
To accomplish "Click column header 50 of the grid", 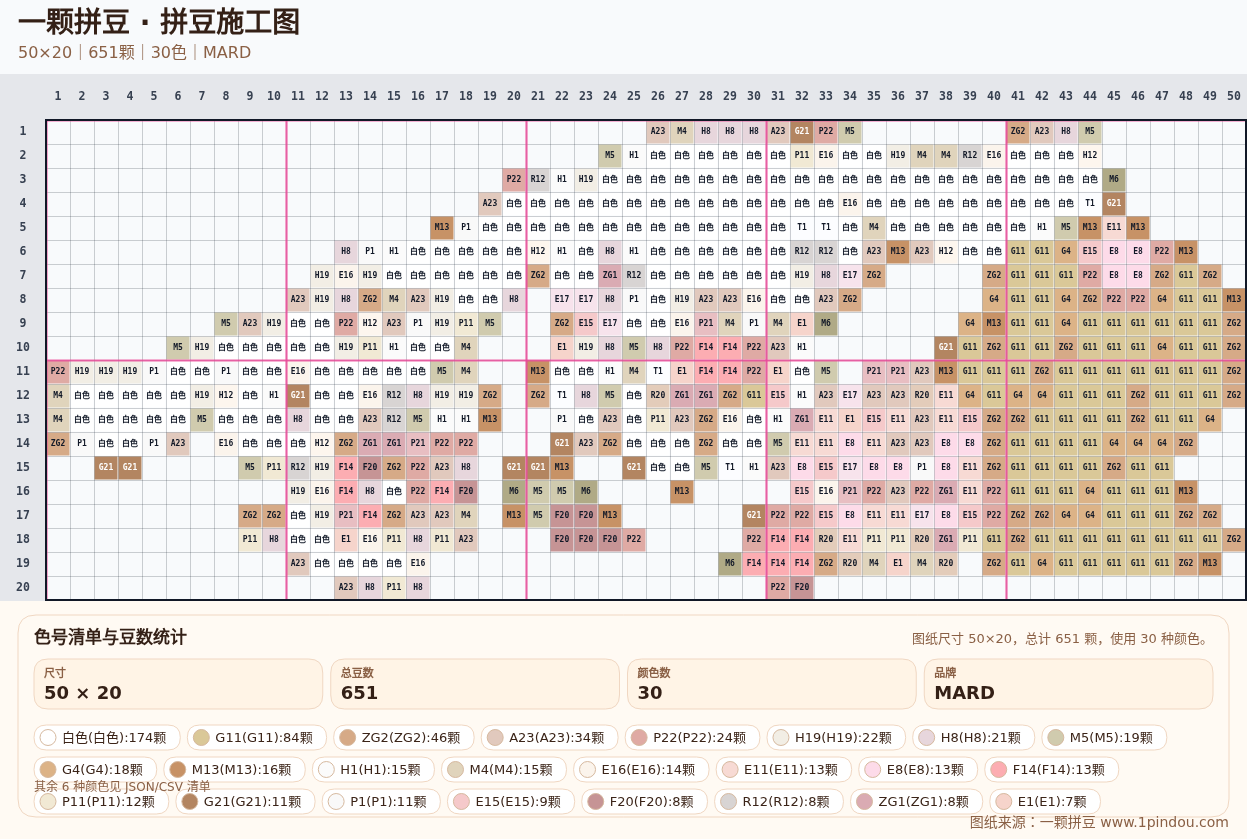I will (x=1234, y=96).
